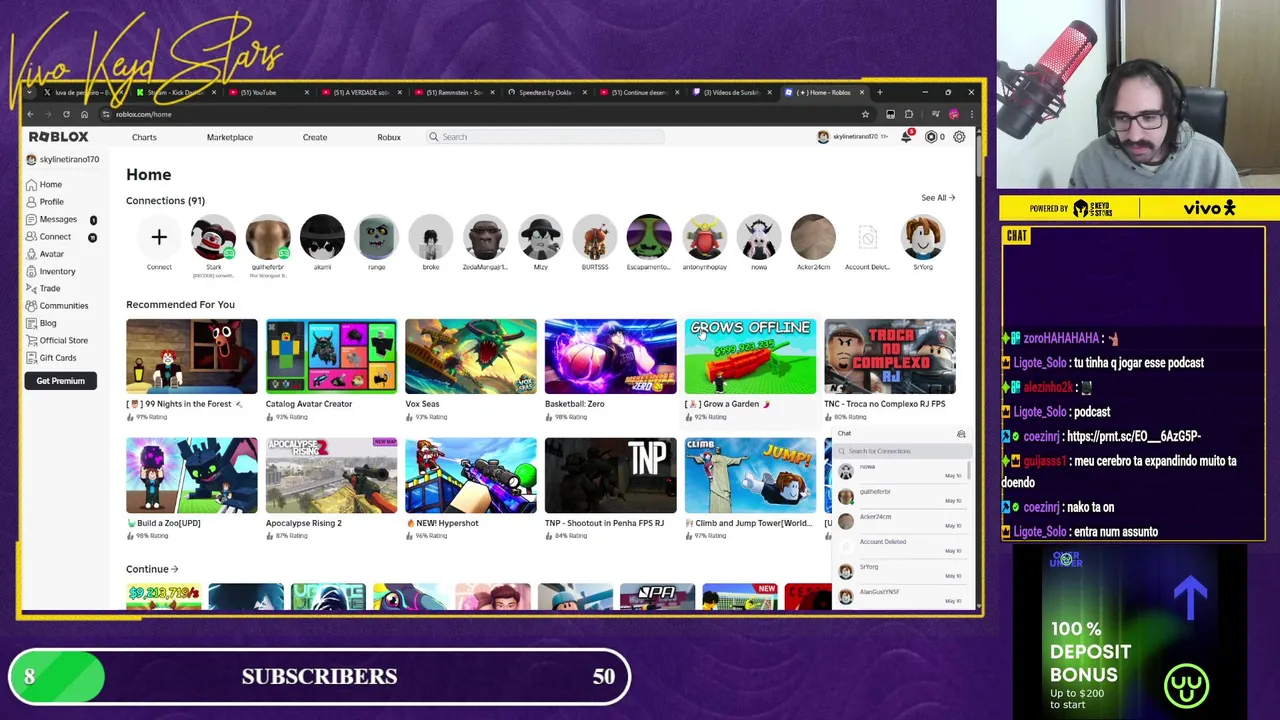This screenshot has width=1280, height=720.
Task: Open the guilheferbr connection avatar
Action: (267, 238)
